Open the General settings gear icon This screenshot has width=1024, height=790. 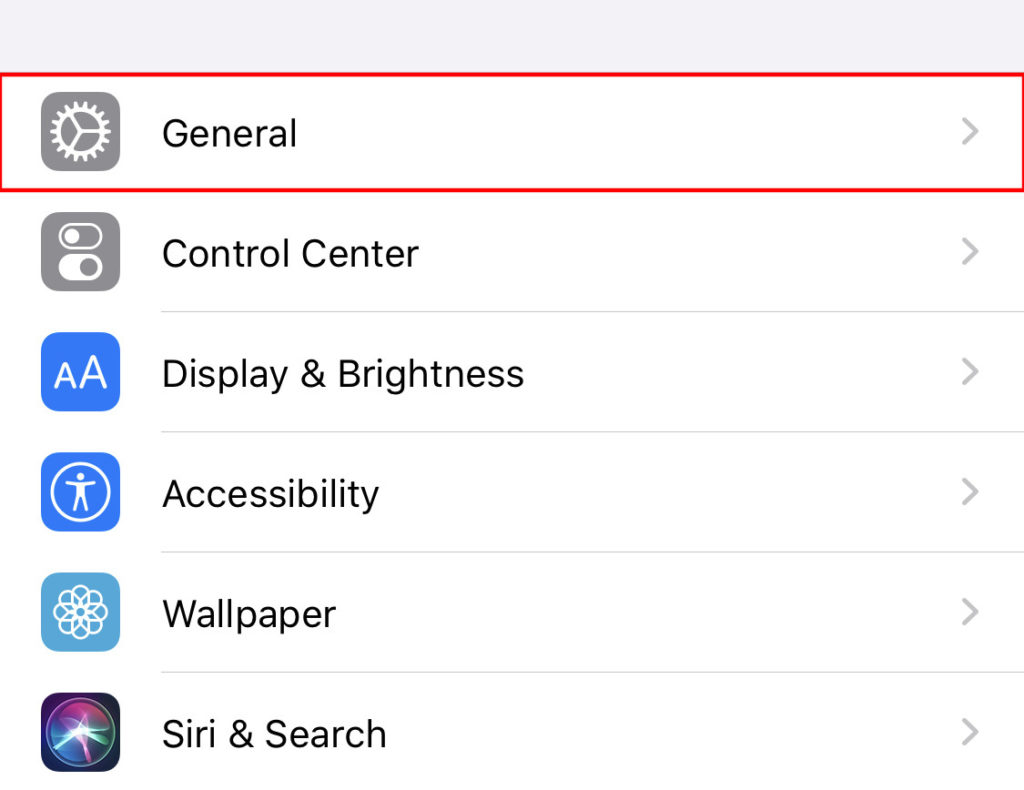point(80,131)
